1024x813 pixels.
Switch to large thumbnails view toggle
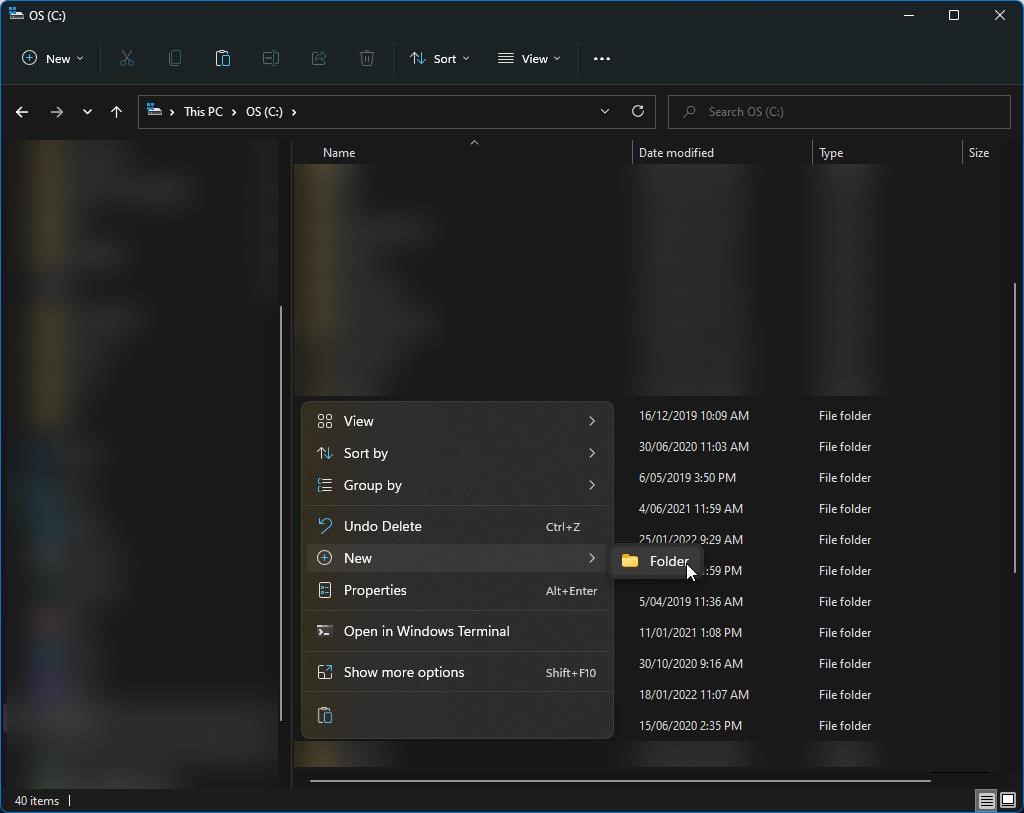pos(1007,800)
